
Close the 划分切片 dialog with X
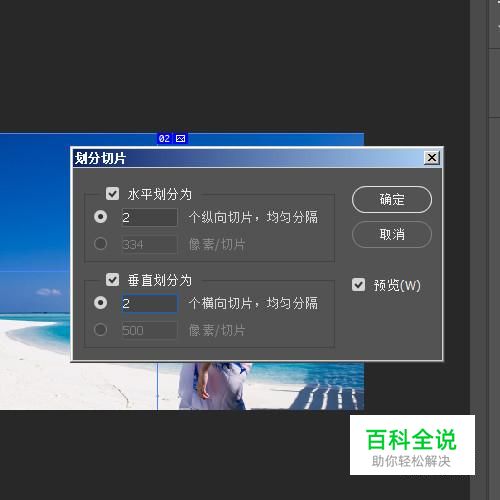(432, 158)
